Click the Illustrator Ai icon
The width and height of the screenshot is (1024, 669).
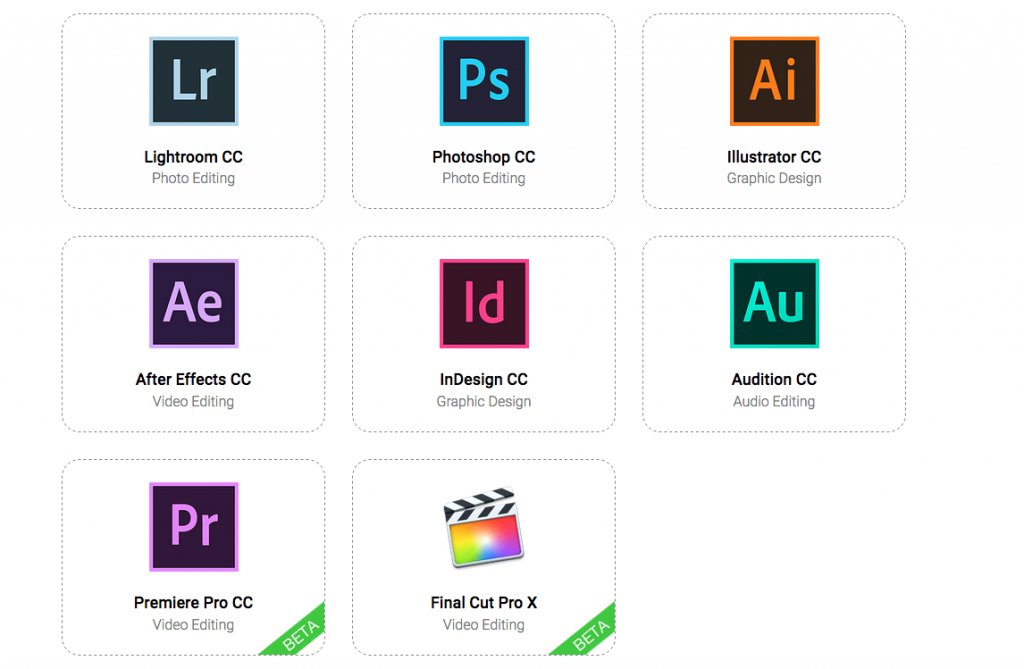pos(774,81)
